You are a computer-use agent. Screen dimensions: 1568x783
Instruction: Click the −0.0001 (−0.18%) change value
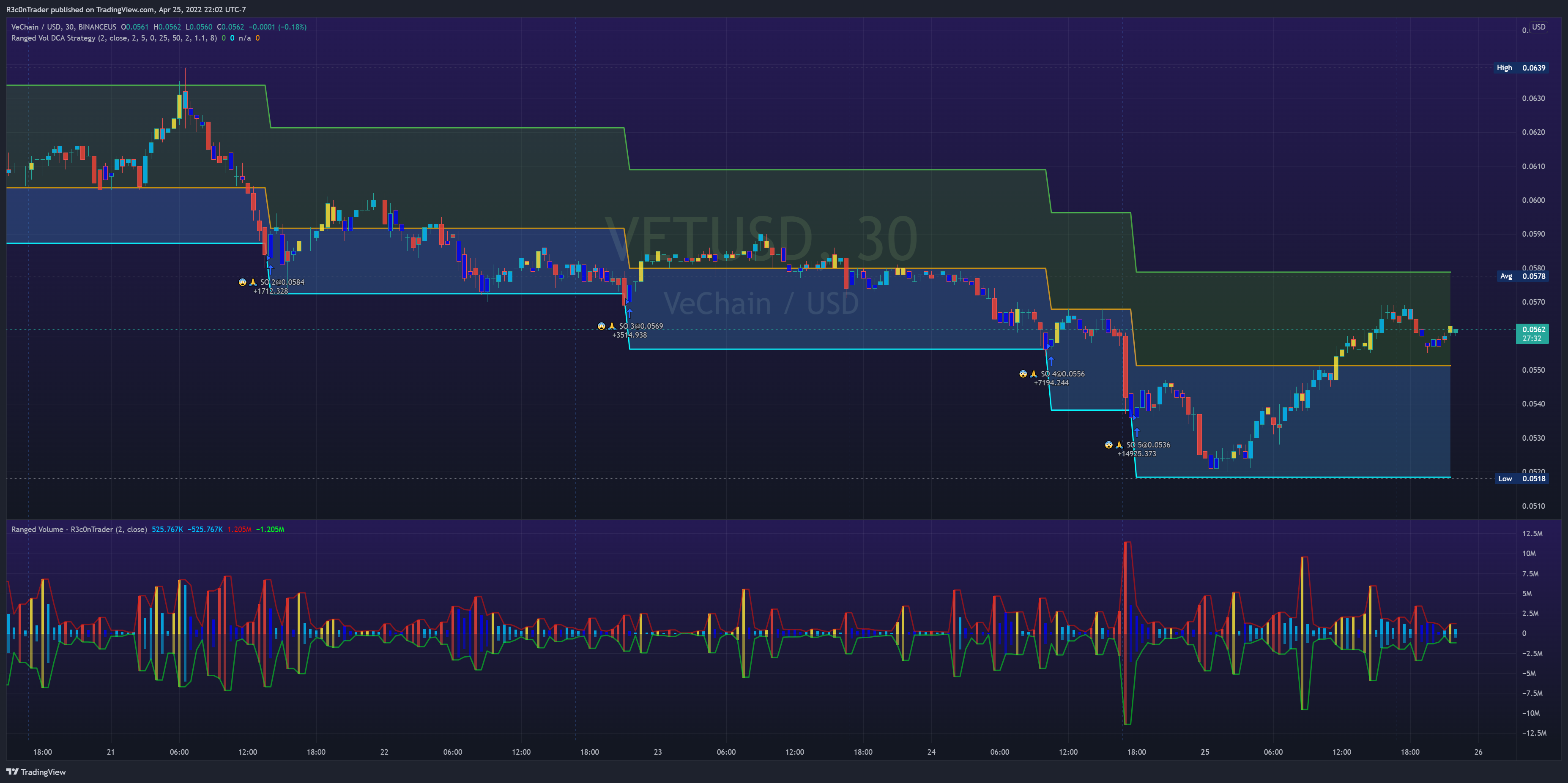point(278,27)
